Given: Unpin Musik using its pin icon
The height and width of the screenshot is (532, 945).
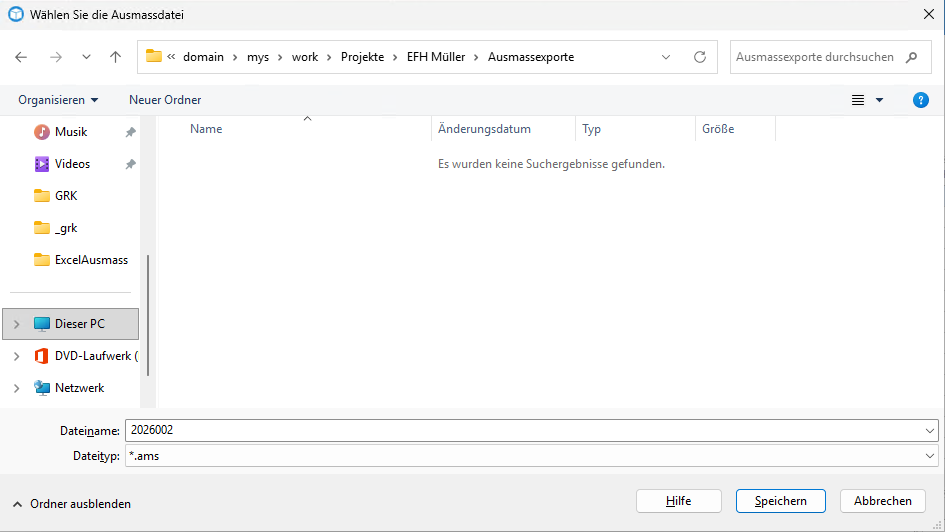Looking at the screenshot, I should coord(130,132).
